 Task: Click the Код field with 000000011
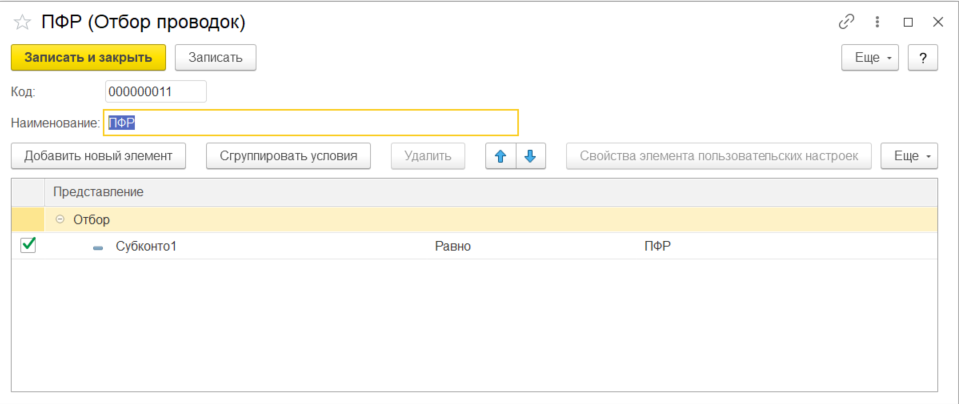tap(155, 92)
